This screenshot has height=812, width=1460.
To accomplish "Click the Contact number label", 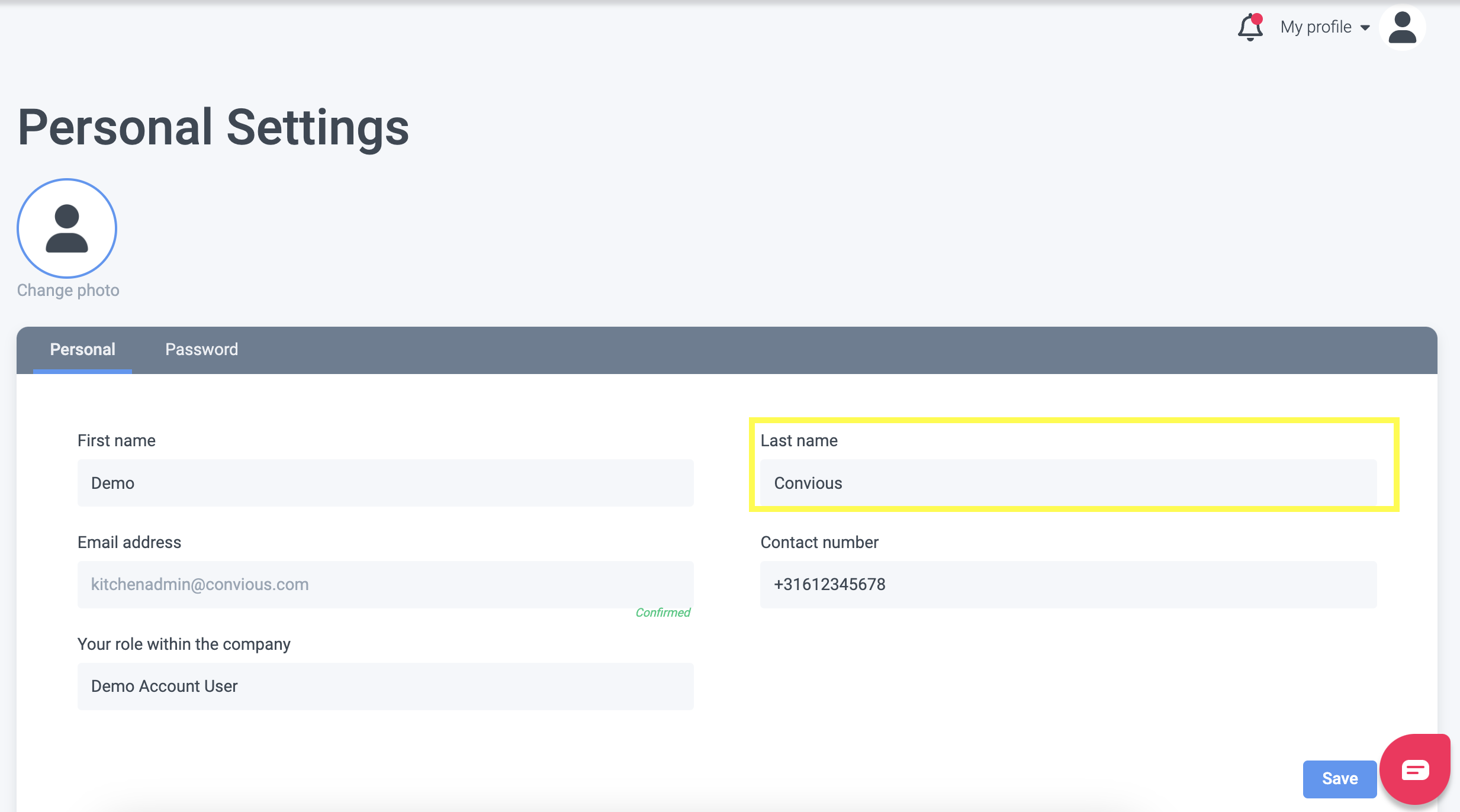I will (819, 542).
